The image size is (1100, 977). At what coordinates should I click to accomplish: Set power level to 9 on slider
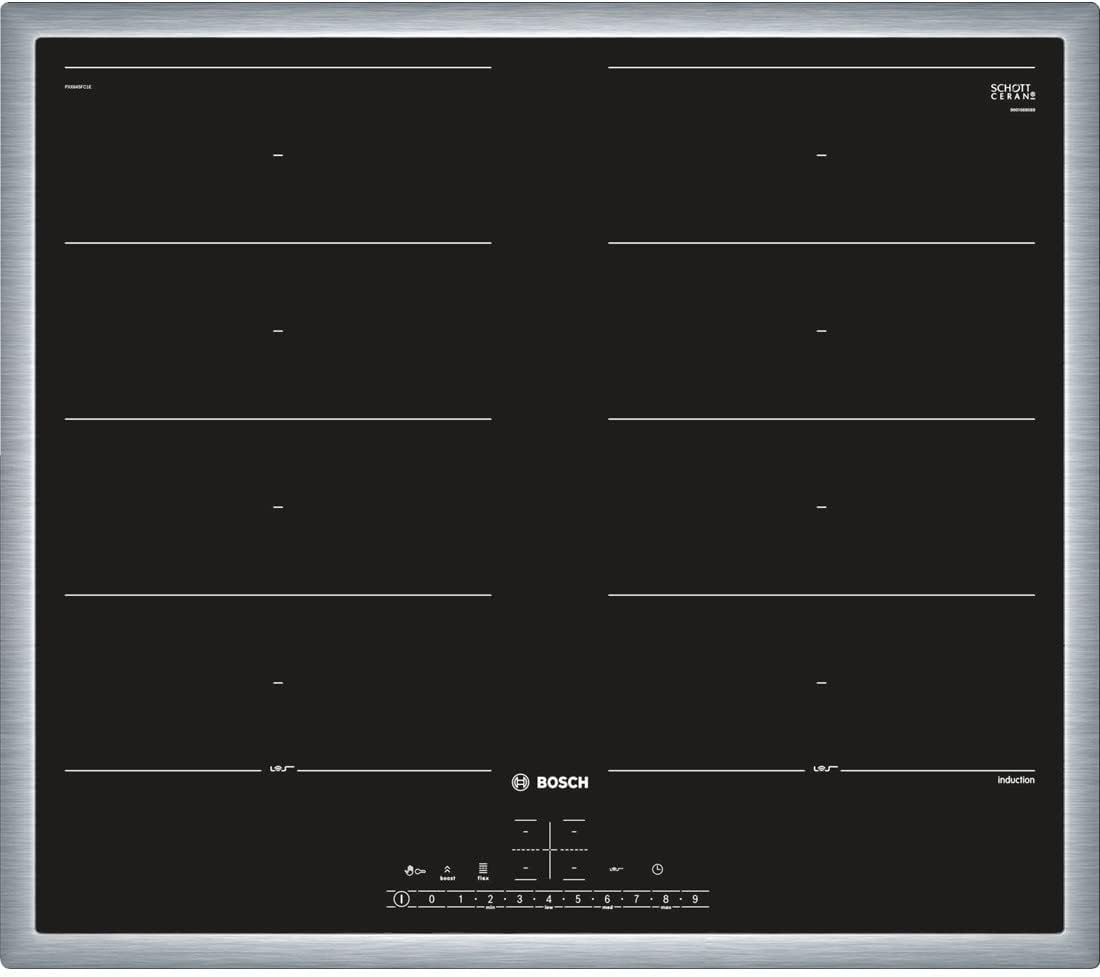tap(694, 900)
